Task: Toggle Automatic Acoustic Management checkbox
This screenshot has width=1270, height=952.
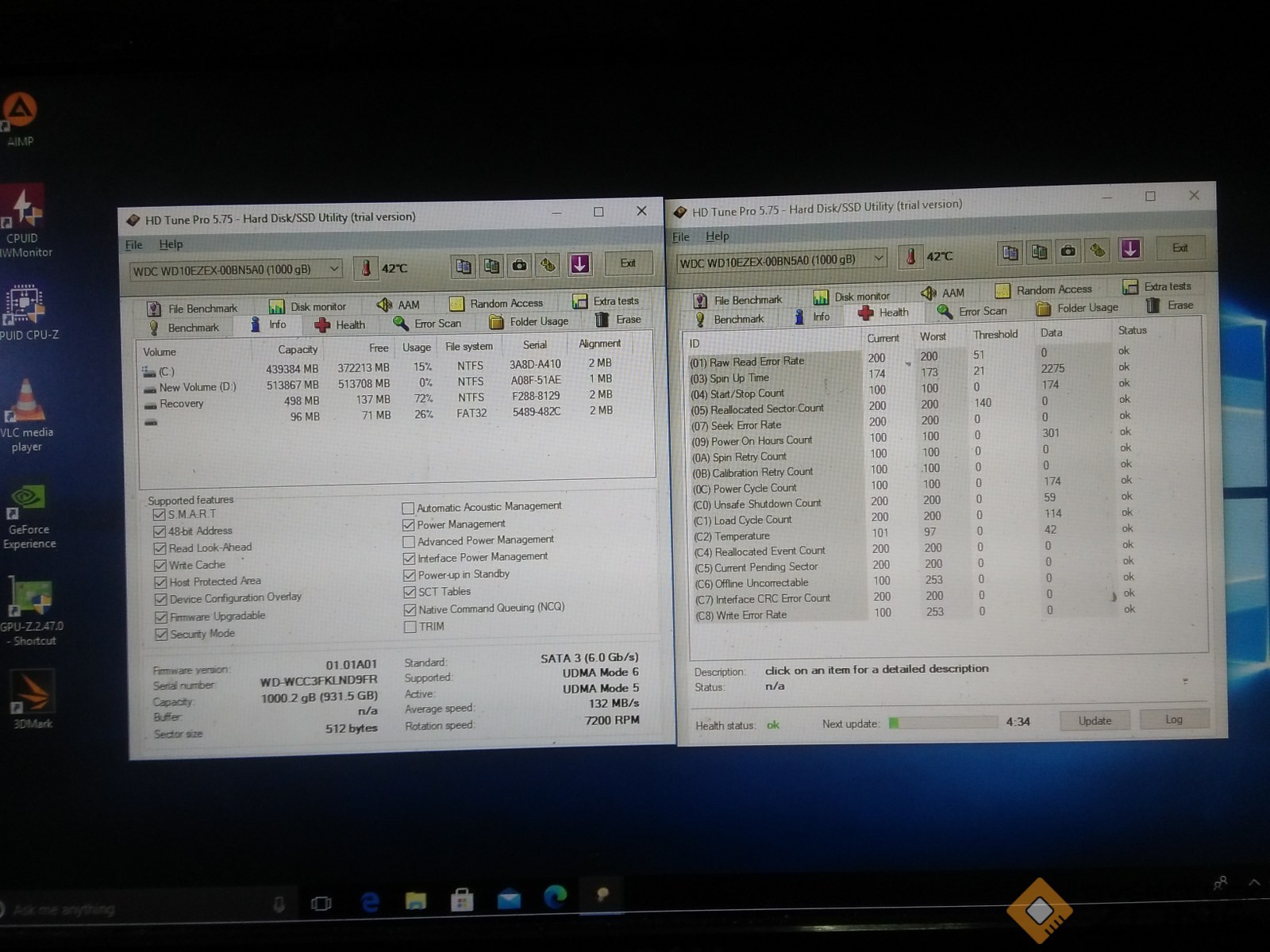Action: (x=408, y=508)
